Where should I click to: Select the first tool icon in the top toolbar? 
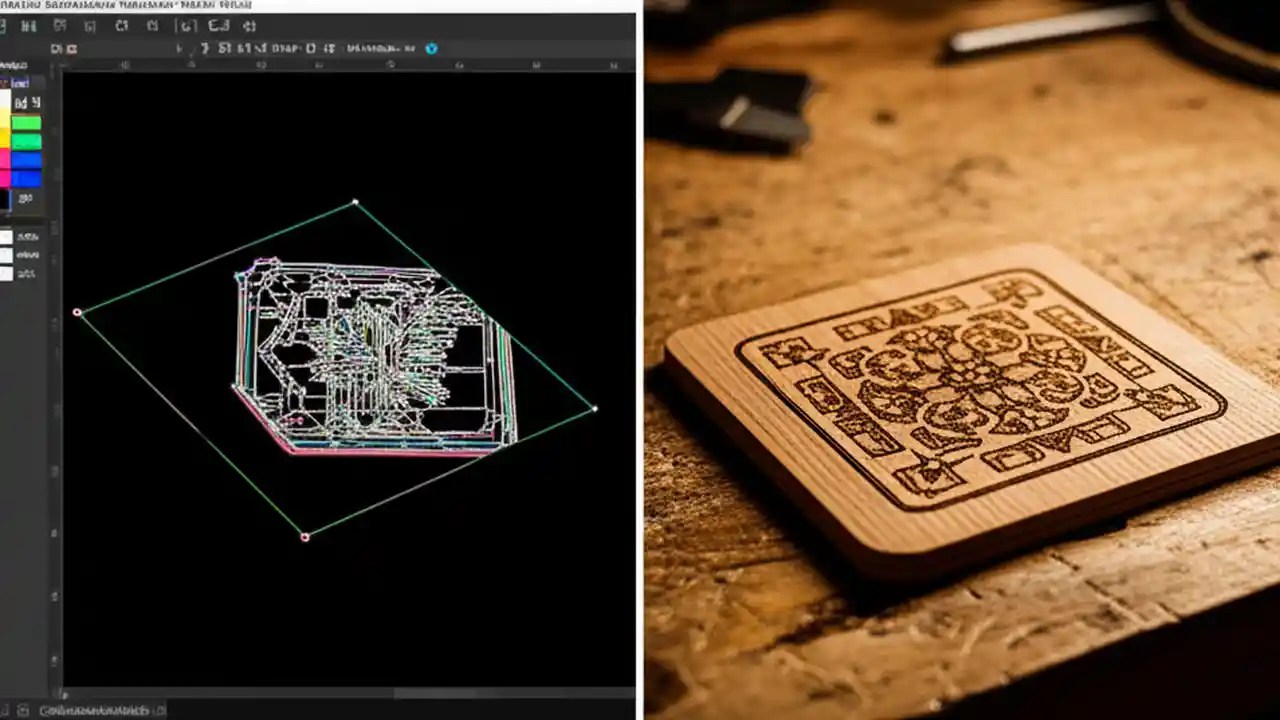coord(4,26)
